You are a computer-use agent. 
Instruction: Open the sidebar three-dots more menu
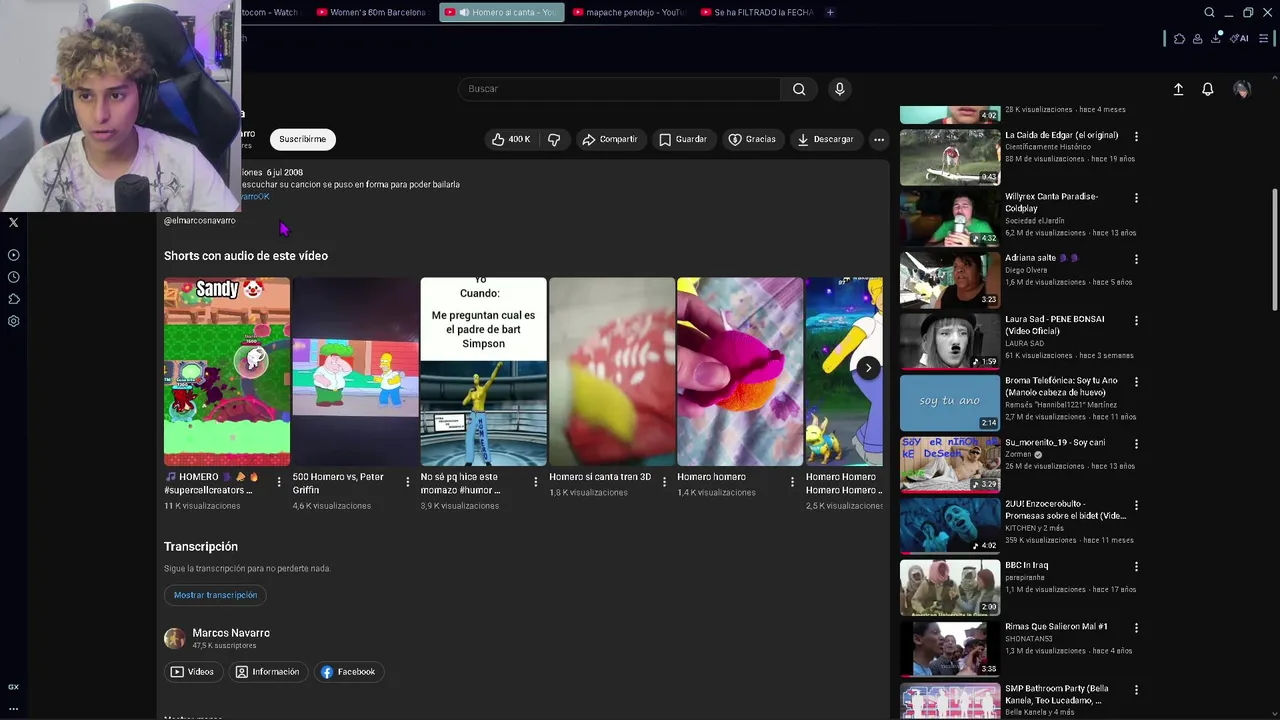[x=13, y=708]
